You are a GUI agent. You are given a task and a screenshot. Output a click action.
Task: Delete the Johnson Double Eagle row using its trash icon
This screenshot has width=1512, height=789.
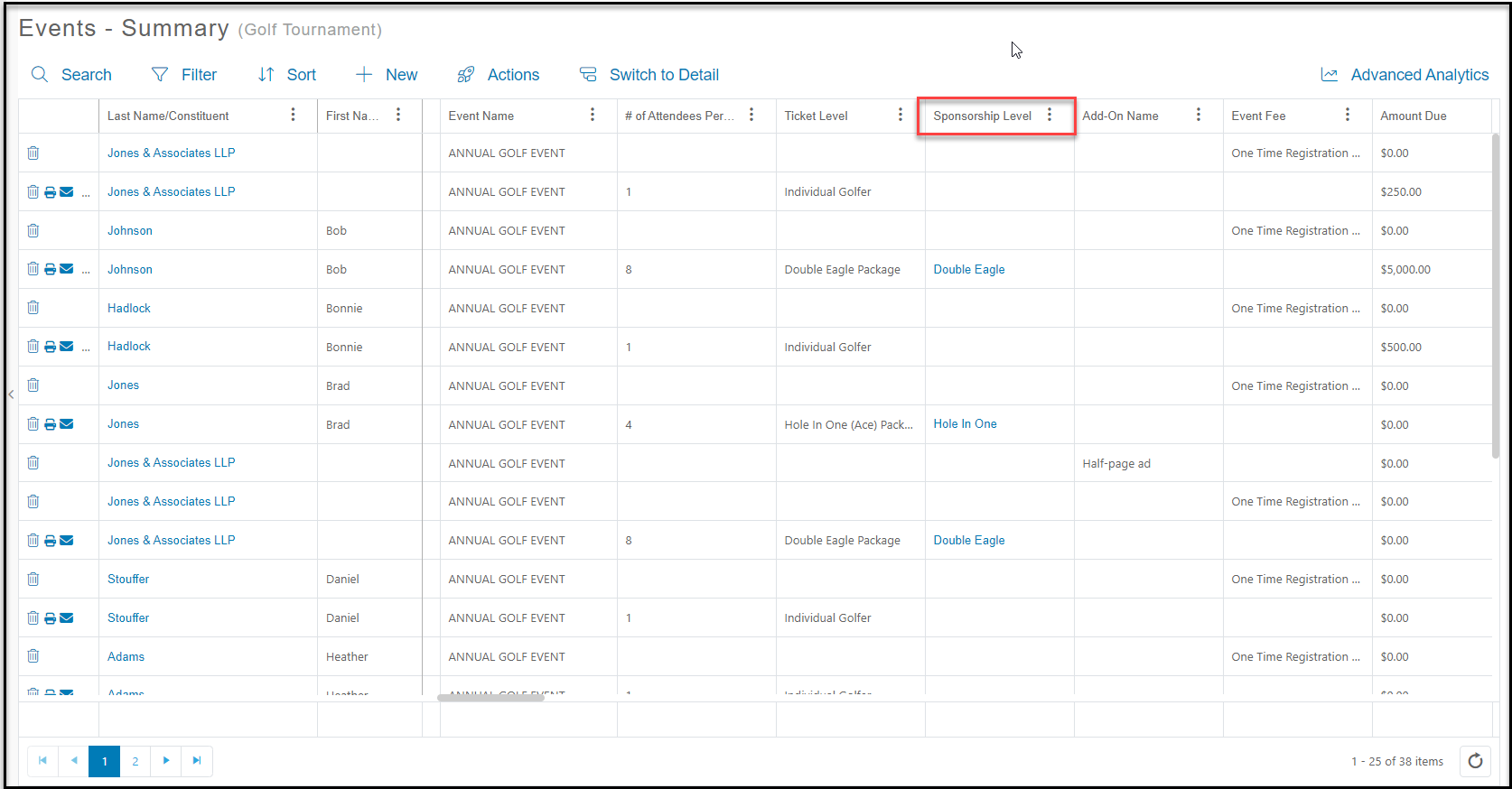(33, 269)
